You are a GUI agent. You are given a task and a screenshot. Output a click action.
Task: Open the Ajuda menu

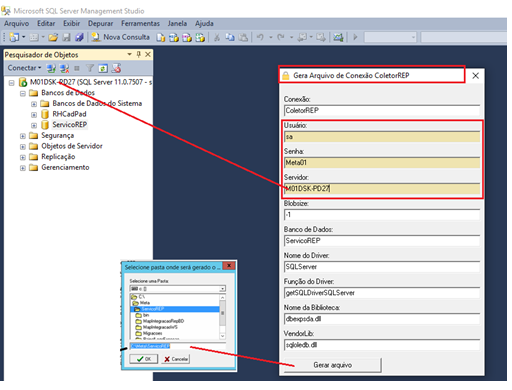point(204,24)
